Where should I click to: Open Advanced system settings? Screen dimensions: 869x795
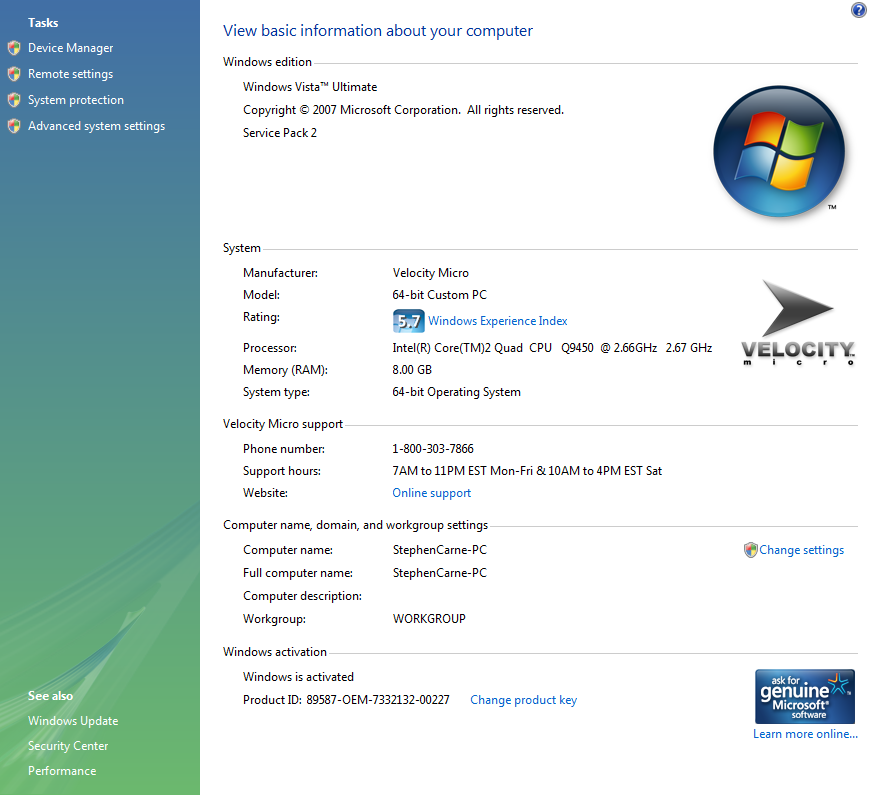(x=96, y=126)
